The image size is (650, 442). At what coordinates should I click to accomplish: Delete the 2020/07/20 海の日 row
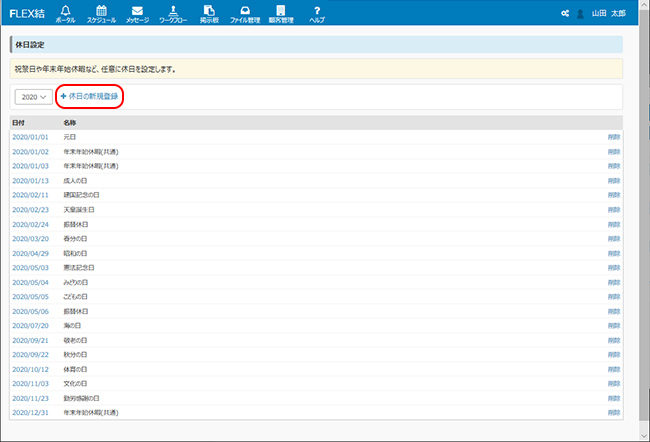point(614,326)
